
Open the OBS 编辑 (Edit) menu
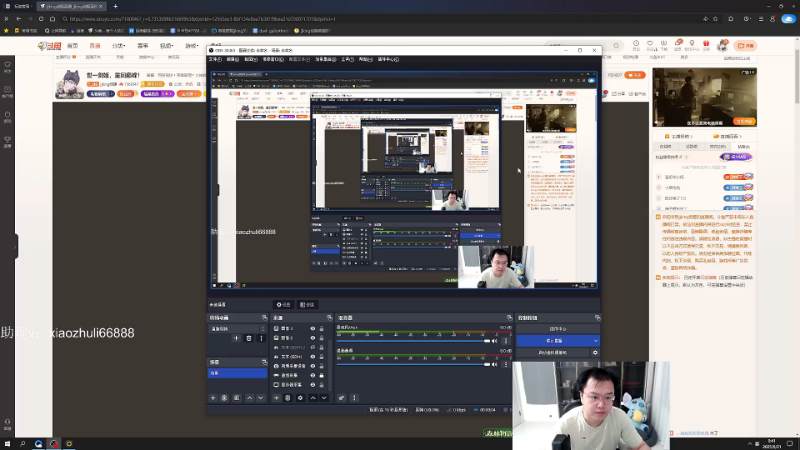tap(233, 59)
